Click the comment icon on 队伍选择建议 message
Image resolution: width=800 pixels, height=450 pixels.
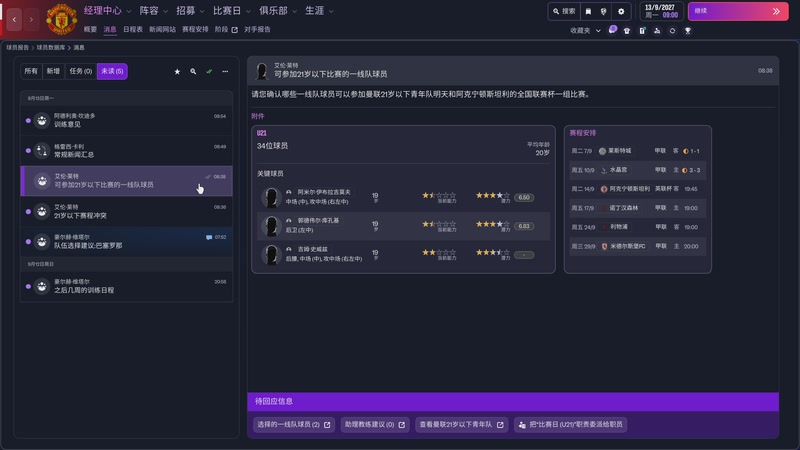click(x=209, y=237)
